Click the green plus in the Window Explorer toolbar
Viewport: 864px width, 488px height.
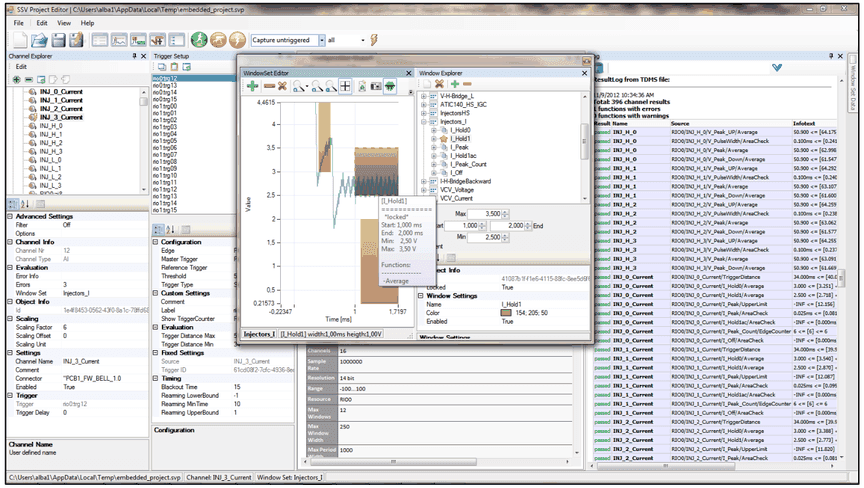click(455, 84)
